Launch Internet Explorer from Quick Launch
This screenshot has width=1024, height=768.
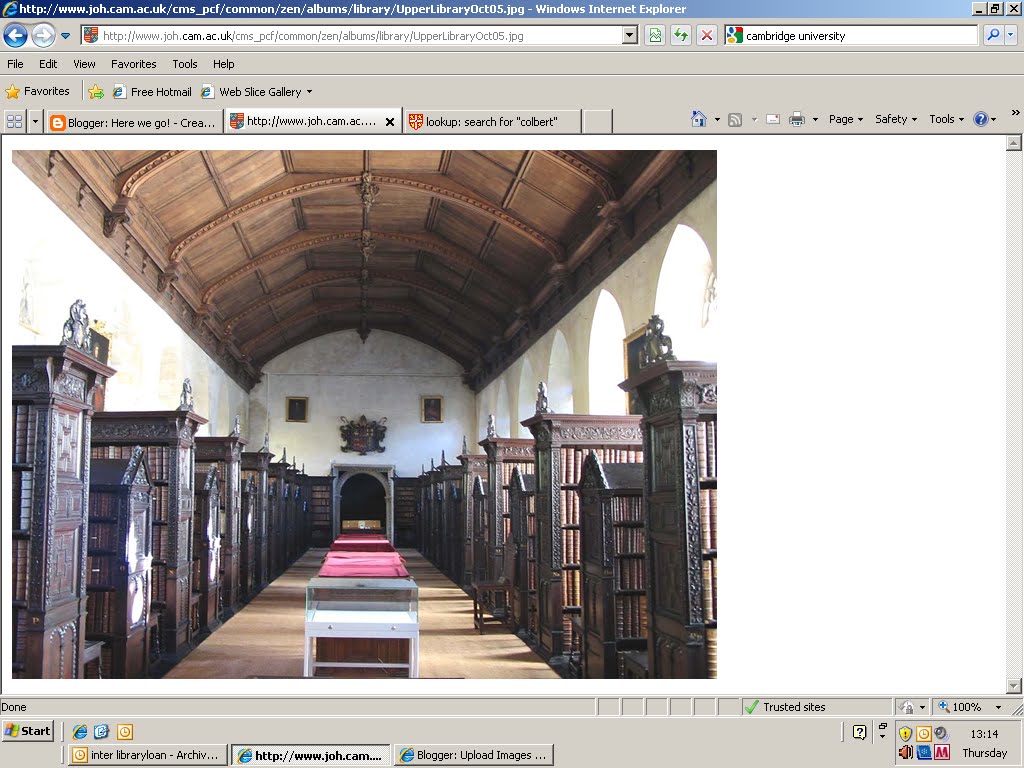(x=80, y=731)
